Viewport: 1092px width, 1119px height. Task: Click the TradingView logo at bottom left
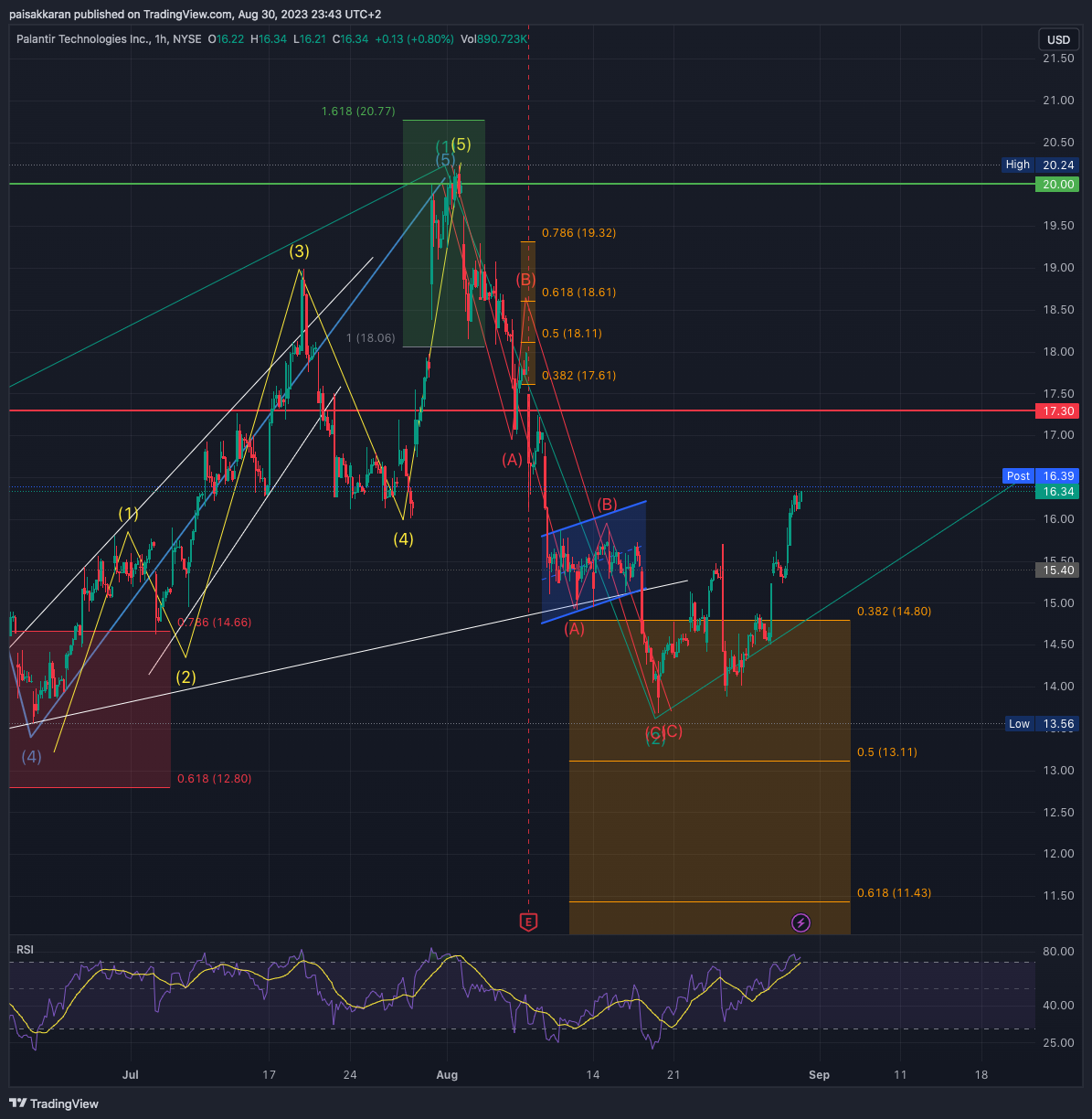point(54,1103)
